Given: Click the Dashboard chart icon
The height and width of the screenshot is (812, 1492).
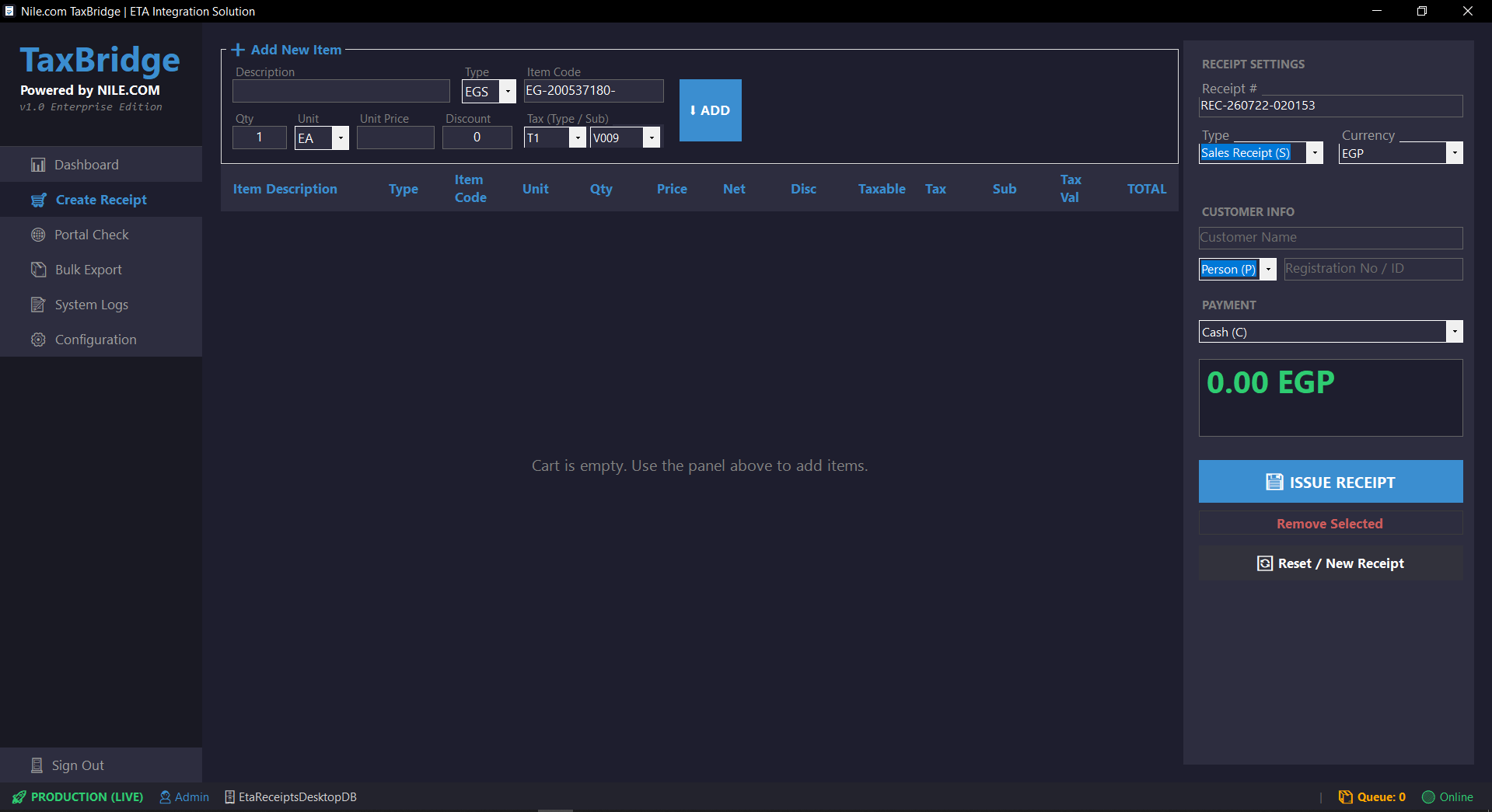Looking at the screenshot, I should click(38, 165).
